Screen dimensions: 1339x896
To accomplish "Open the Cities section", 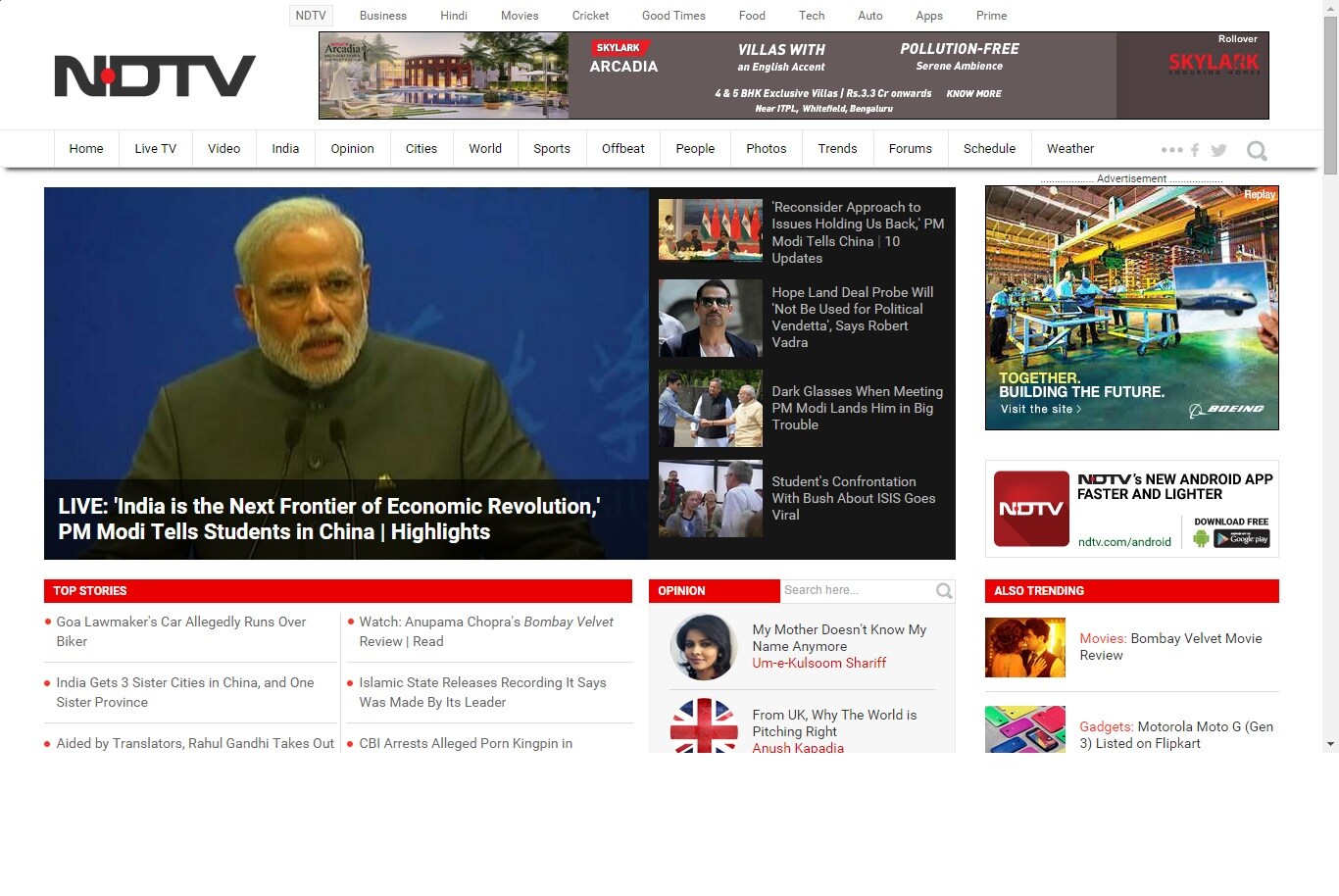I will (422, 149).
